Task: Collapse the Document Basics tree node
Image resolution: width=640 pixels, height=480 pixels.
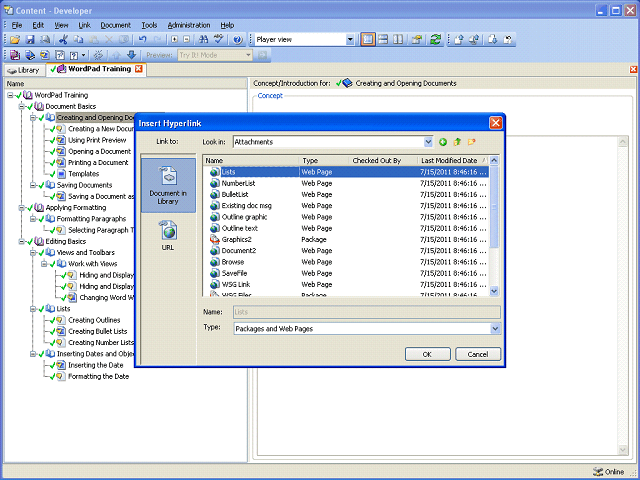Action: tap(22, 107)
